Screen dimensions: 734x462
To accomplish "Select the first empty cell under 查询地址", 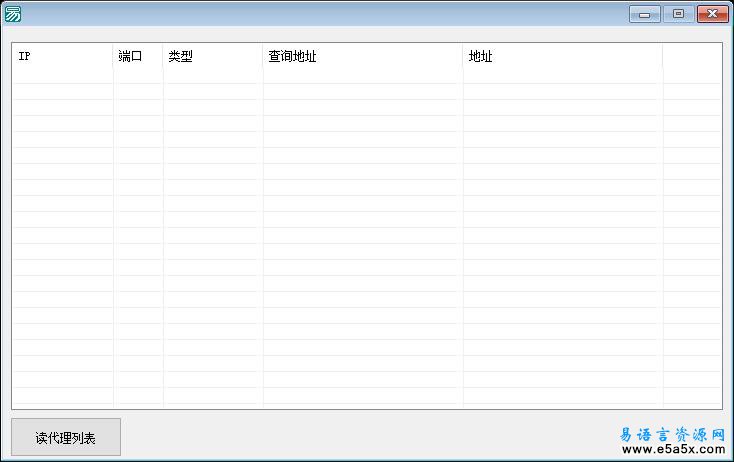I will click(x=362, y=76).
